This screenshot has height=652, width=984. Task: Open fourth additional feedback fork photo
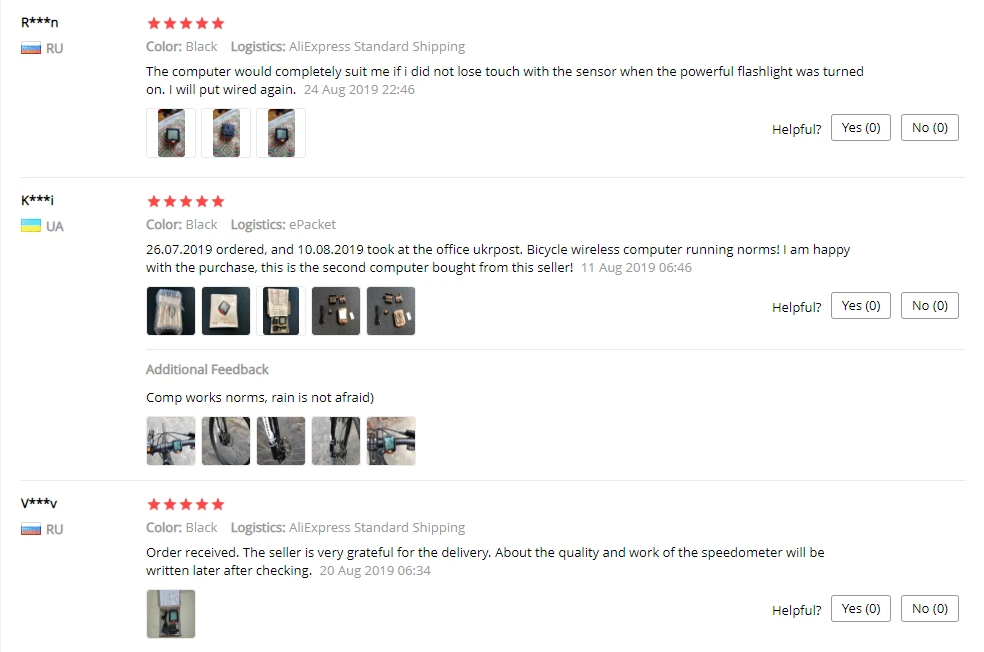tap(336, 441)
